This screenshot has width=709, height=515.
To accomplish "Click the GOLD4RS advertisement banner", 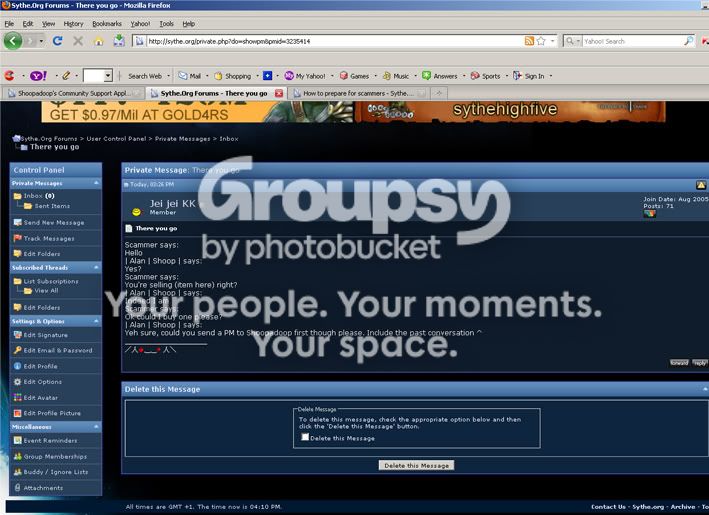I will [197, 112].
